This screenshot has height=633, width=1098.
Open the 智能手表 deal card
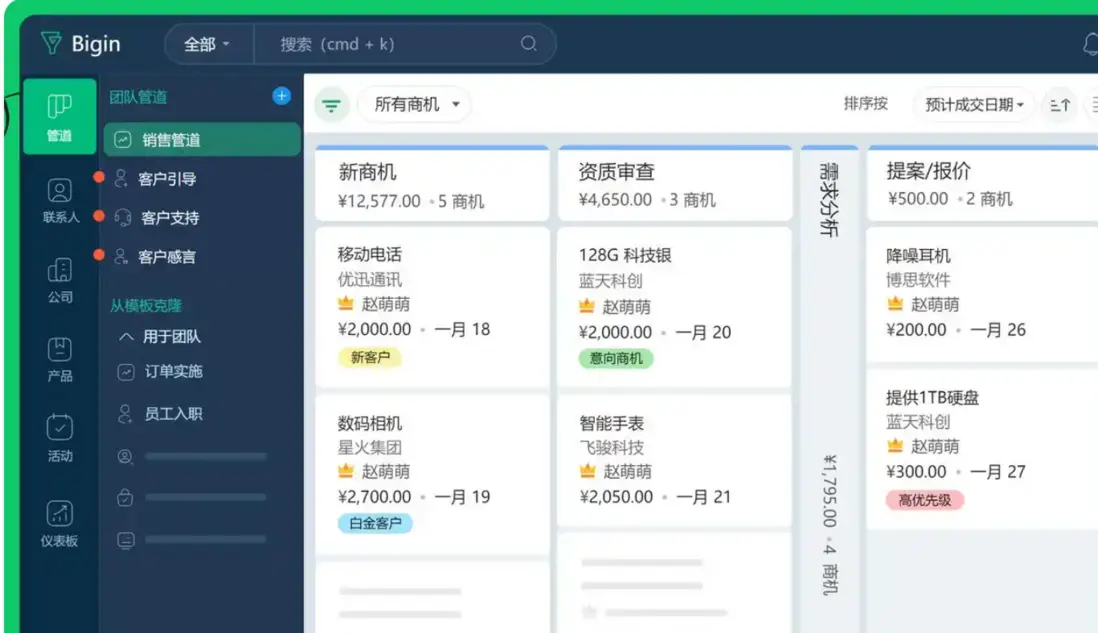coord(674,460)
